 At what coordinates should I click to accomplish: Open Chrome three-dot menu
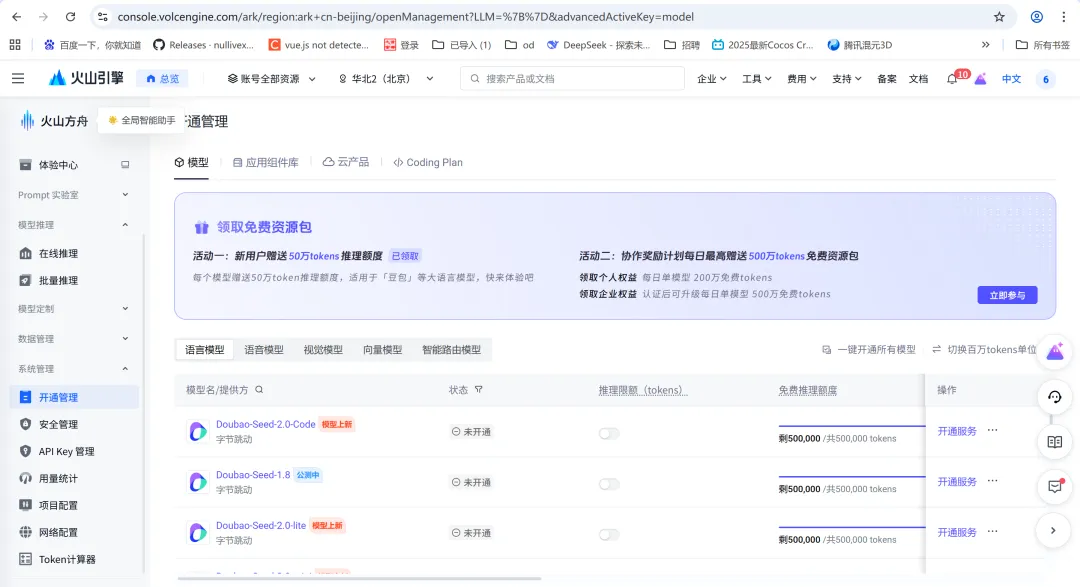1063,17
